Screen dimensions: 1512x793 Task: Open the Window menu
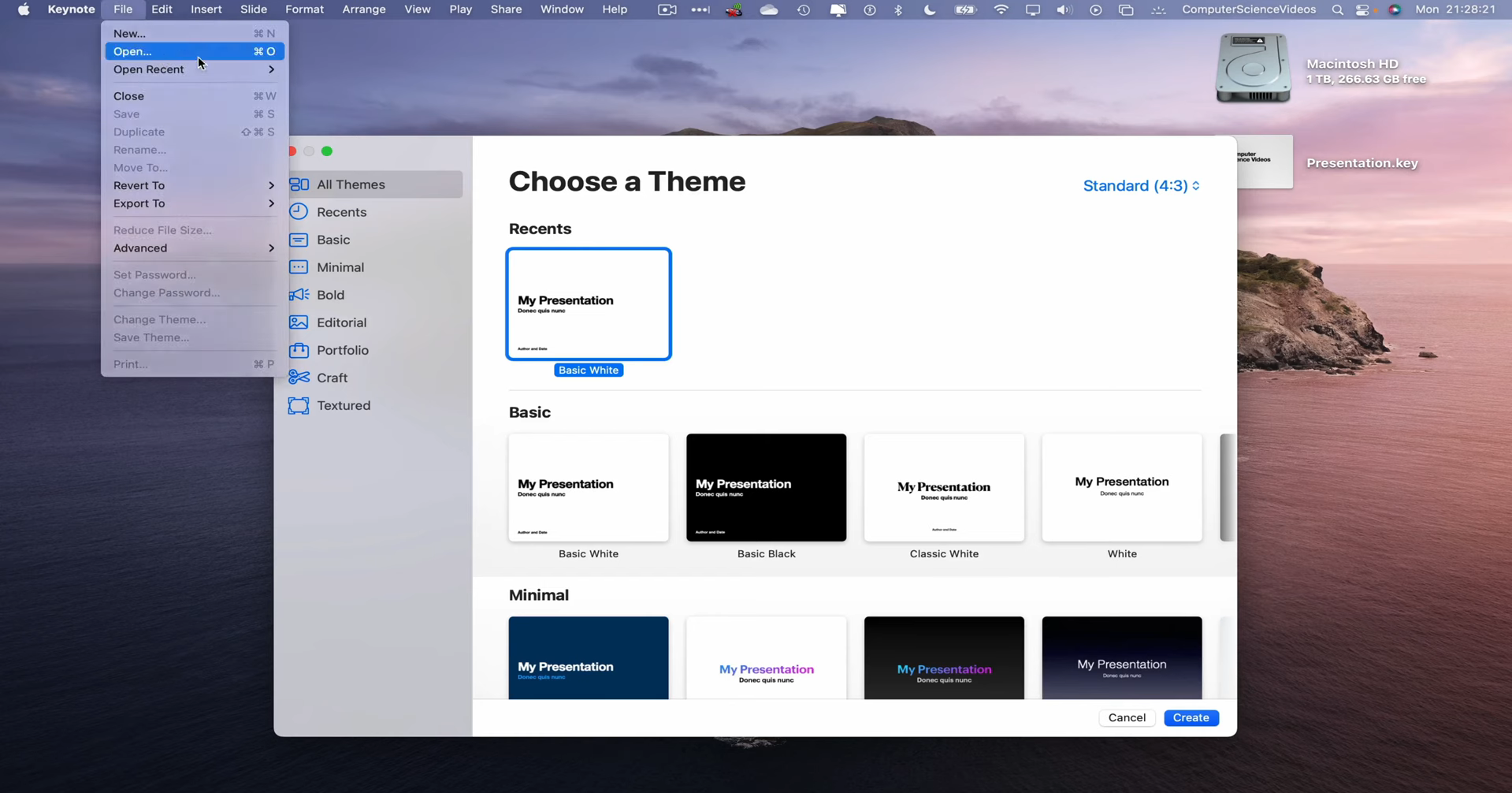click(x=561, y=9)
